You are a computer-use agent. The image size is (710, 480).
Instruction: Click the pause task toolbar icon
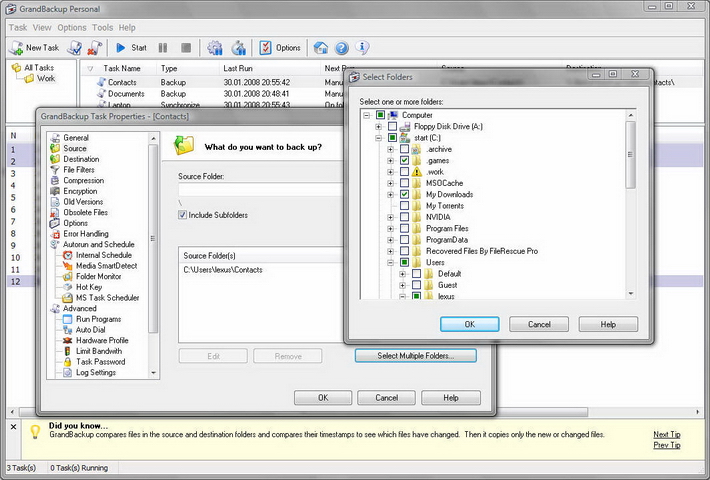pyautogui.click(x=163, y=48)
